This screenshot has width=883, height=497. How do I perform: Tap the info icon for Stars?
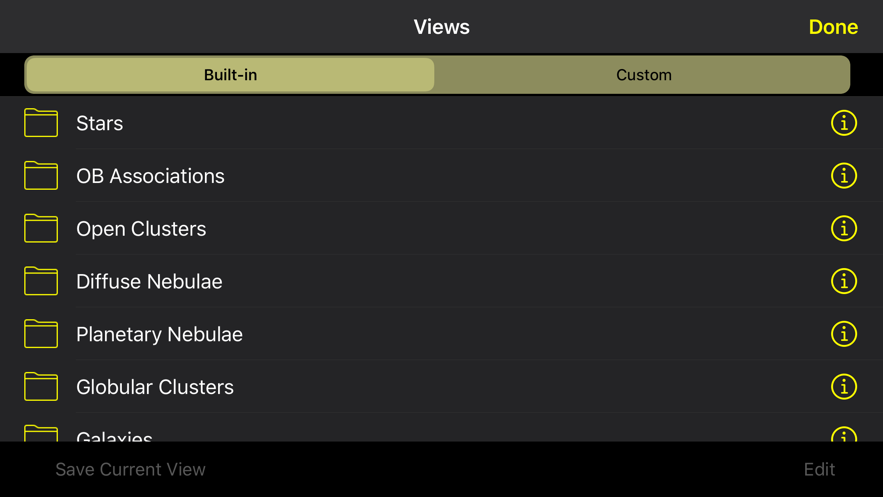click(844, 123)
